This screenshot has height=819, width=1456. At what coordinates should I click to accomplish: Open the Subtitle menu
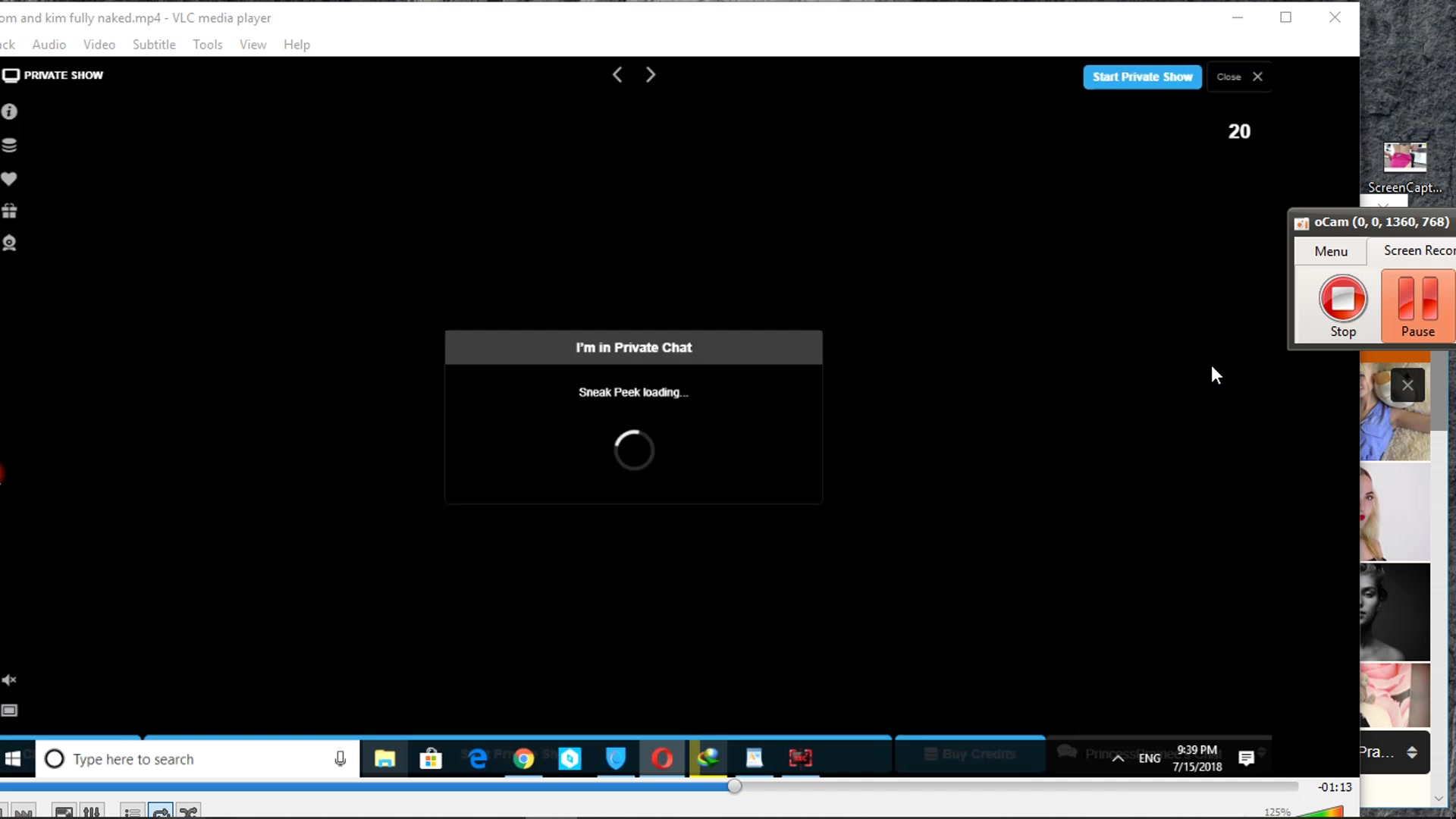(x=154, y=45)
